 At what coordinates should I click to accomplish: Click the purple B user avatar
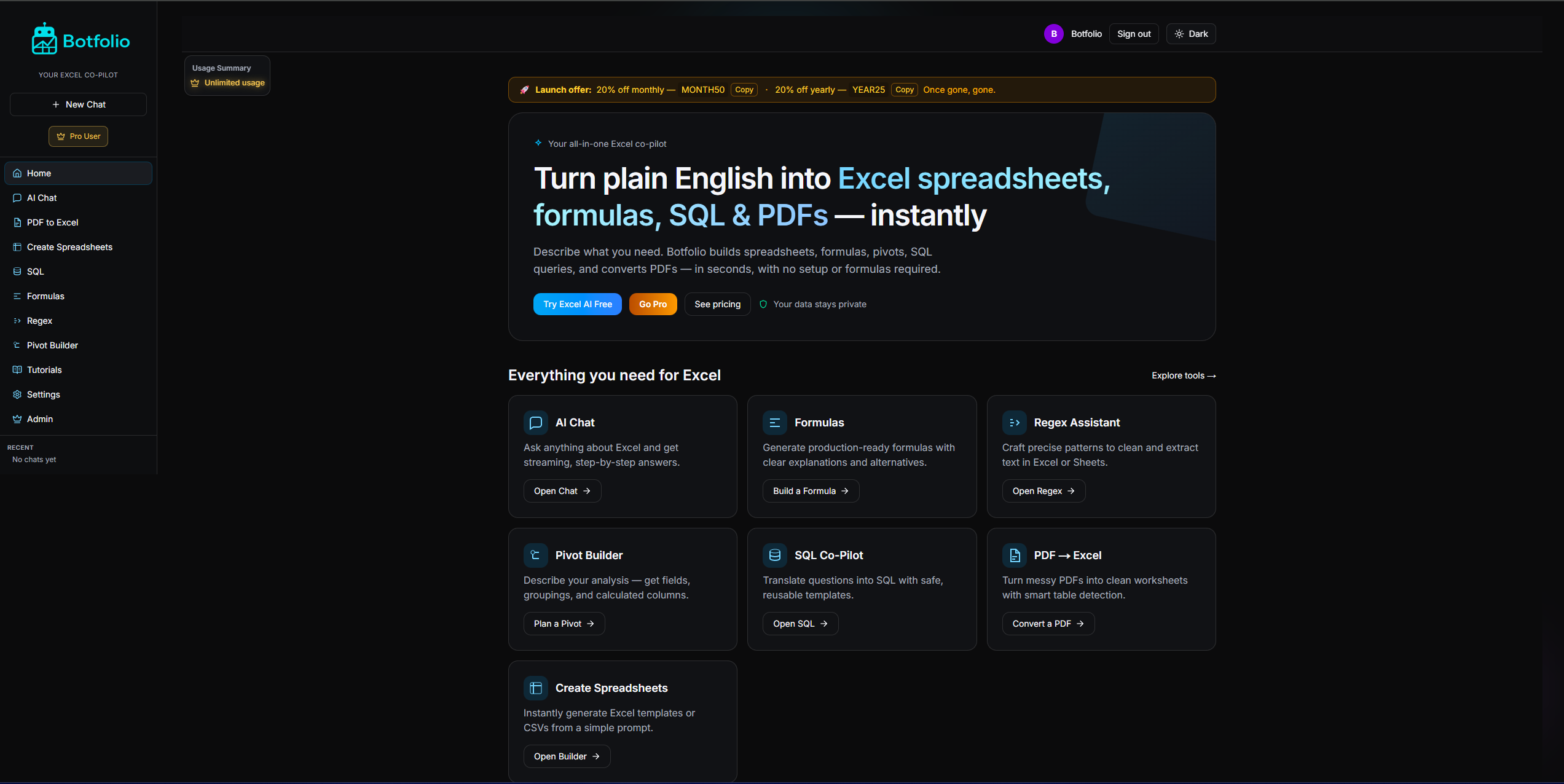[x=1053, y=34]
